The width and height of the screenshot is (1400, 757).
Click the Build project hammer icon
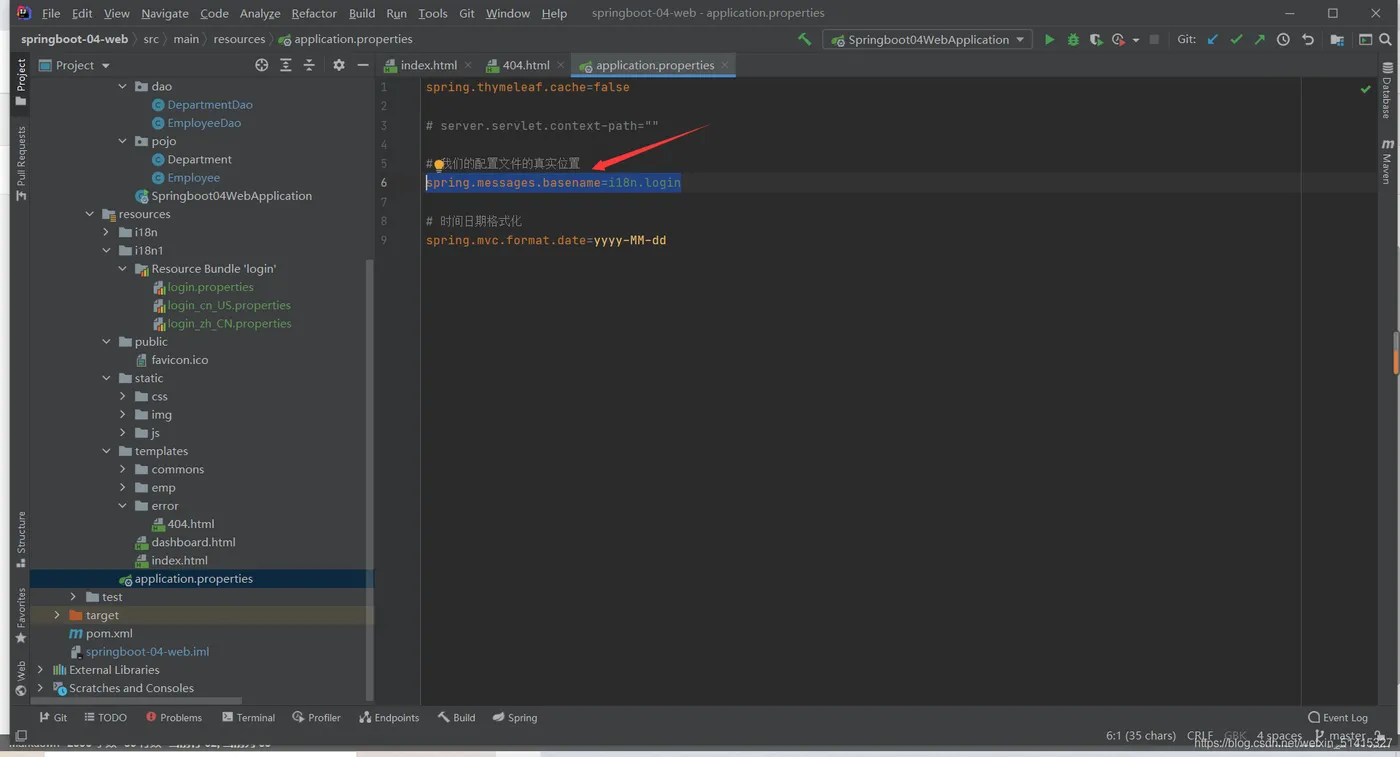pos(804,39)
